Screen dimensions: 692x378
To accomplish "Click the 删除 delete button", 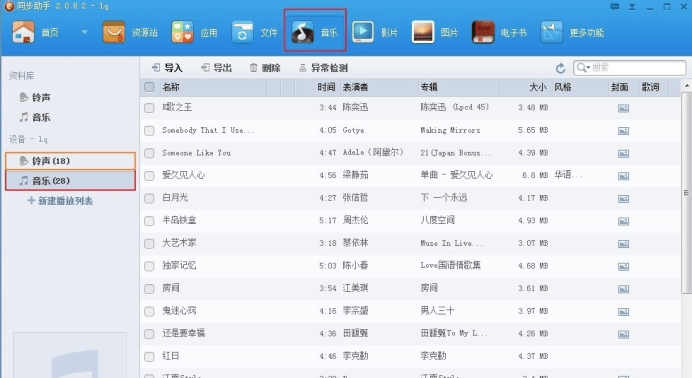I will [265, 68].
